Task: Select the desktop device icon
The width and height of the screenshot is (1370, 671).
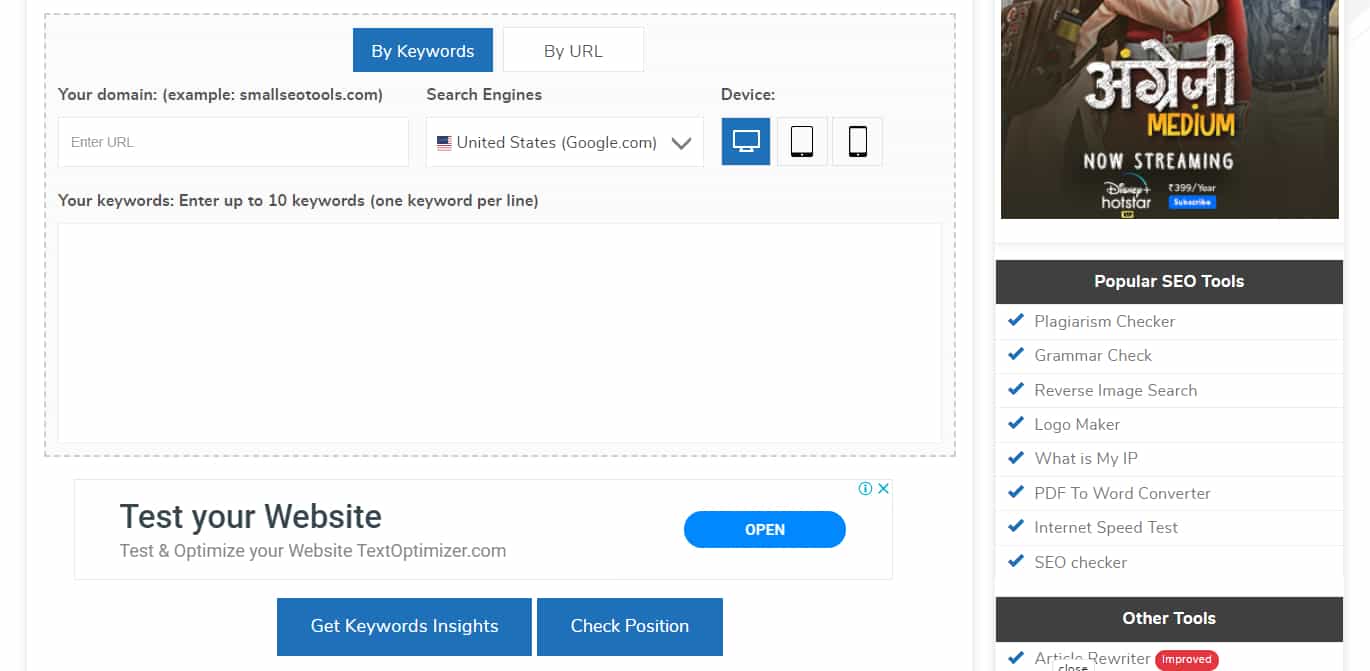Action: pyautogui.click(x=745, y=141)
